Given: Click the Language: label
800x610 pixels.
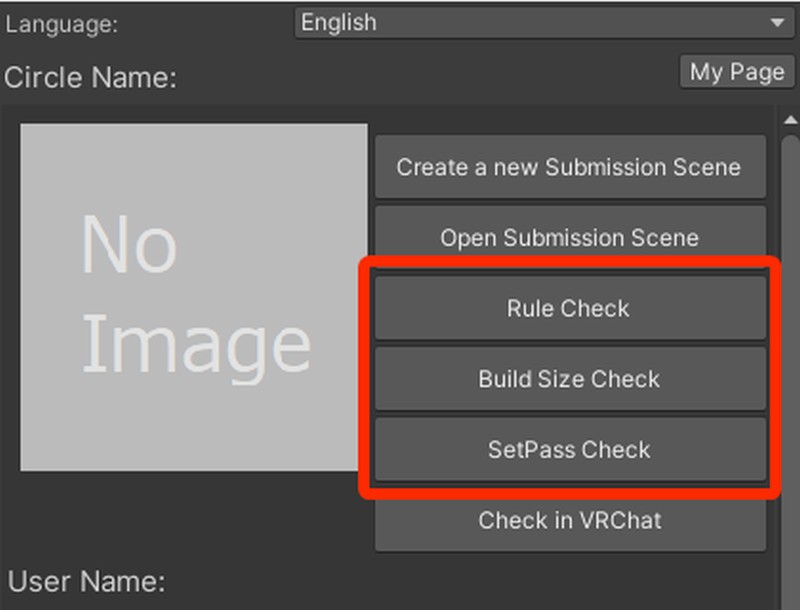Looking at the screenshot, I should pos(62,24).
